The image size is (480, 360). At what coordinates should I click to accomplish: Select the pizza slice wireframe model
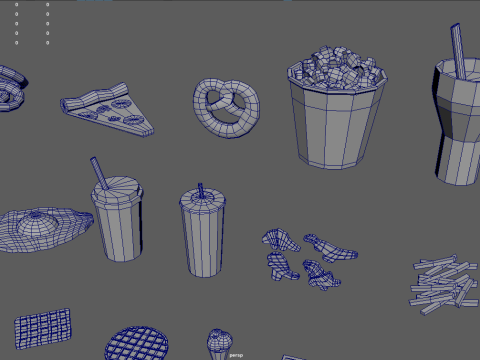coord(107,109)
